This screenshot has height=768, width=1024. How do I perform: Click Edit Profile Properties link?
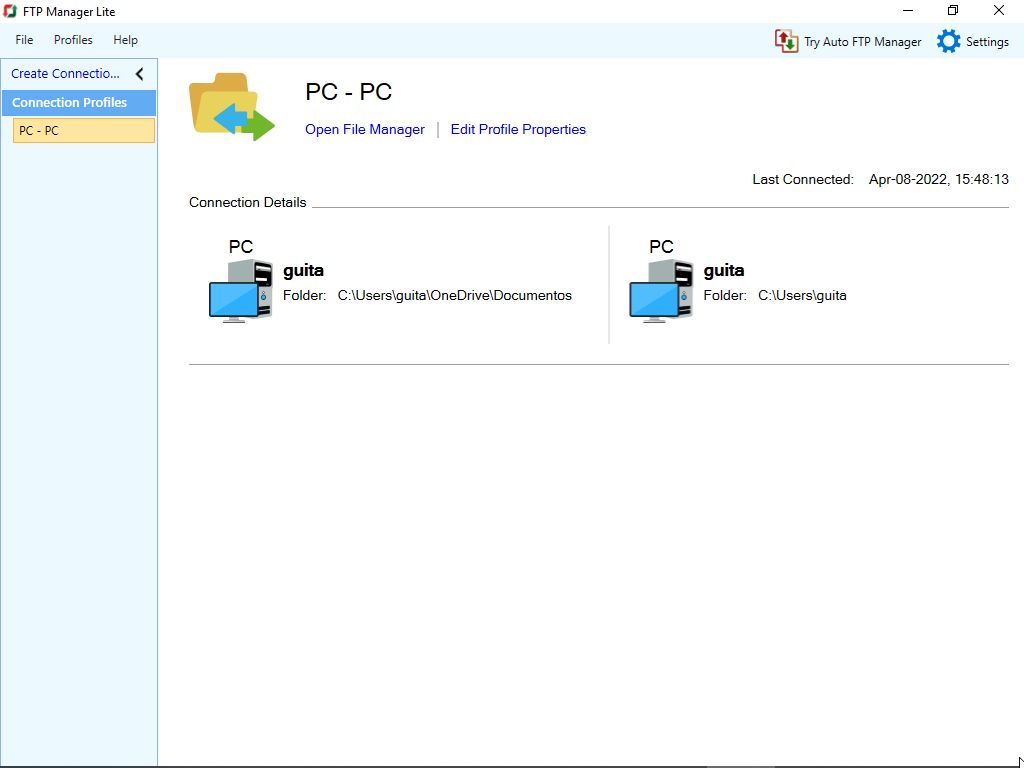pos(518,129)
